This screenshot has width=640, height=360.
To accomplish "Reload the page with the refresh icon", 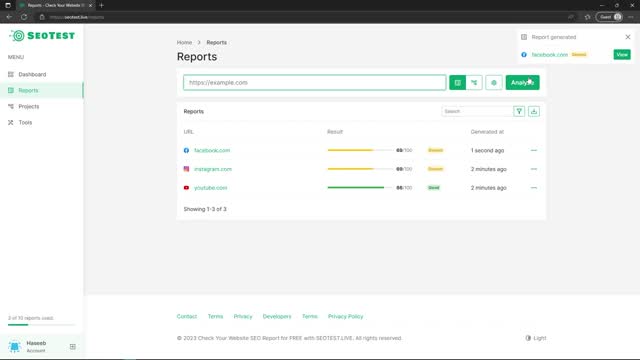I will tap(24, 17).
